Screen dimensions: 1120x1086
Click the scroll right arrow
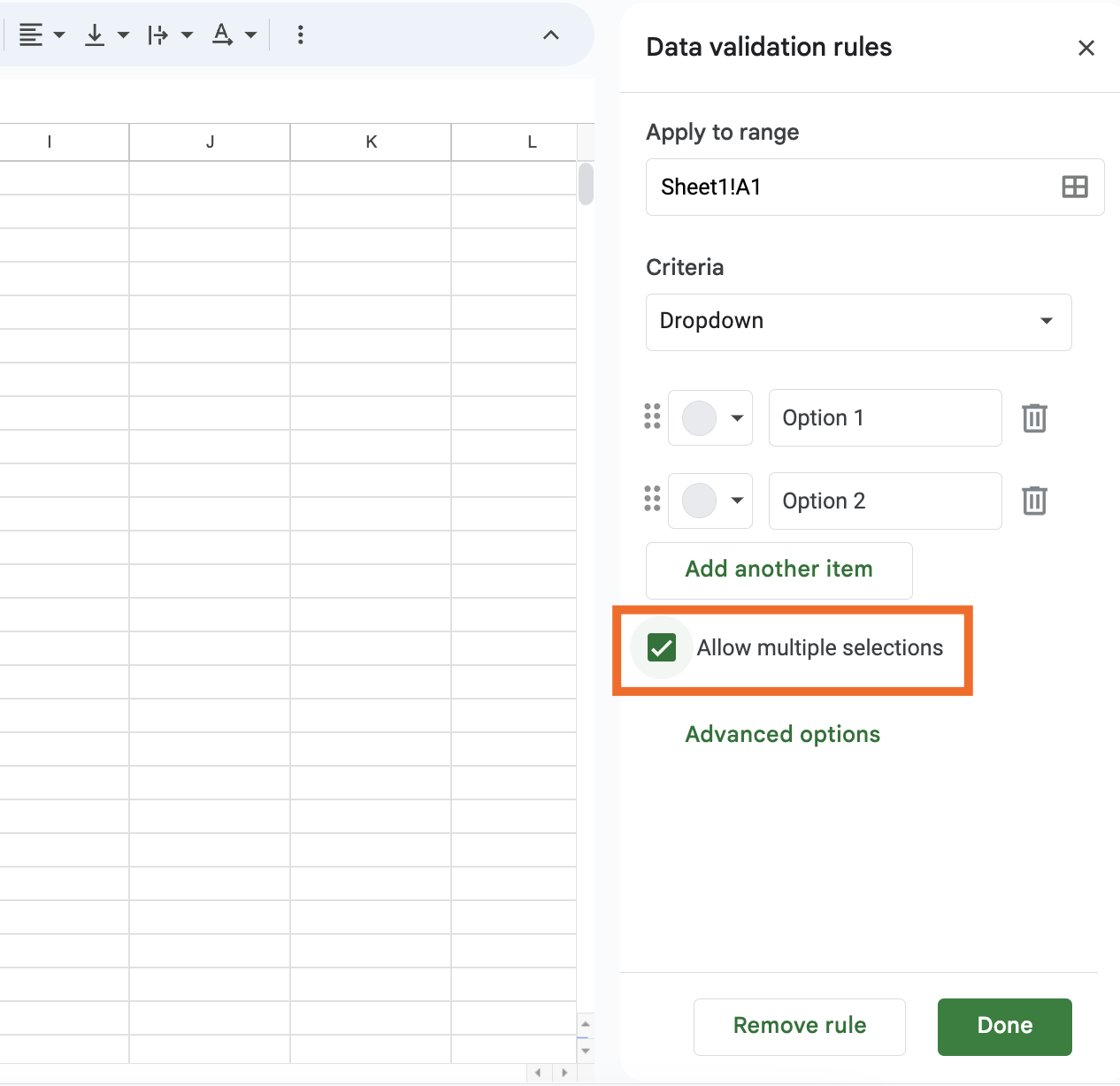(564, 1073)
